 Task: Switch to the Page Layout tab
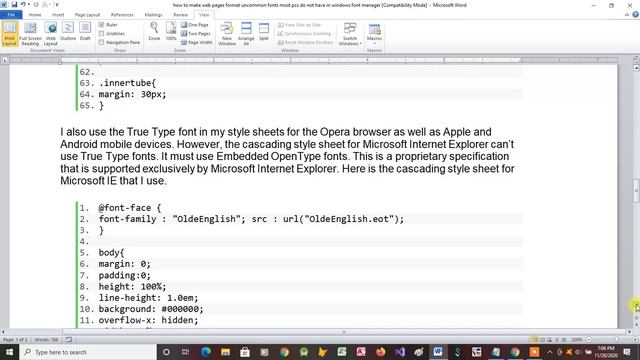point(87,15)
